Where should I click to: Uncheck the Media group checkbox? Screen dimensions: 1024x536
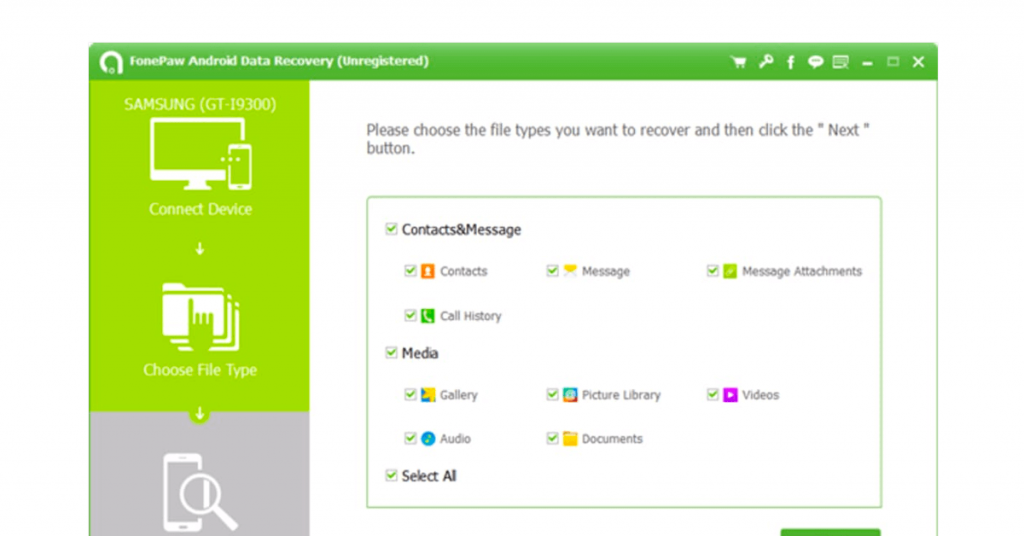[391, 353]
